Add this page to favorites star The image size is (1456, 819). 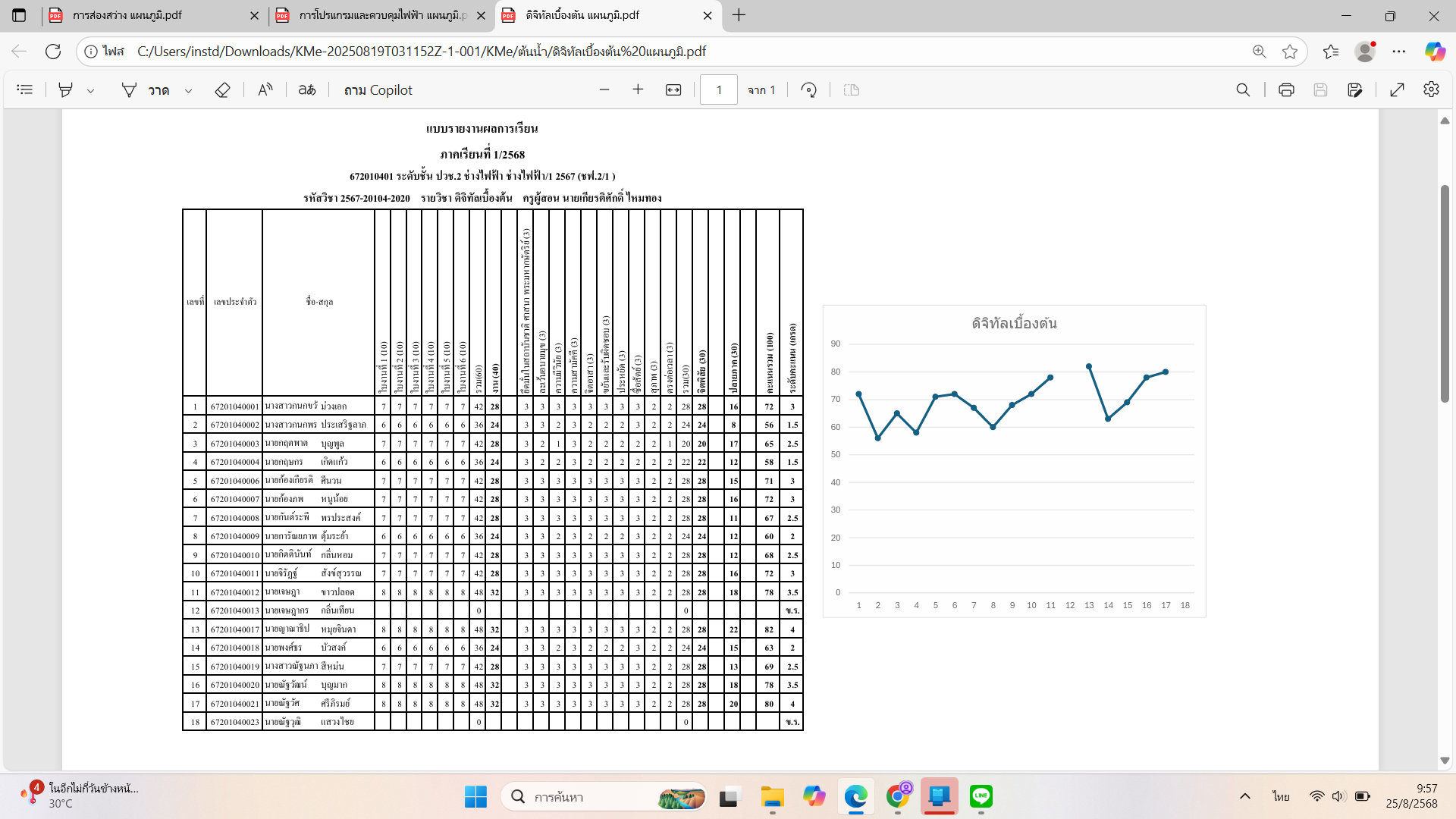point(1290,52)
